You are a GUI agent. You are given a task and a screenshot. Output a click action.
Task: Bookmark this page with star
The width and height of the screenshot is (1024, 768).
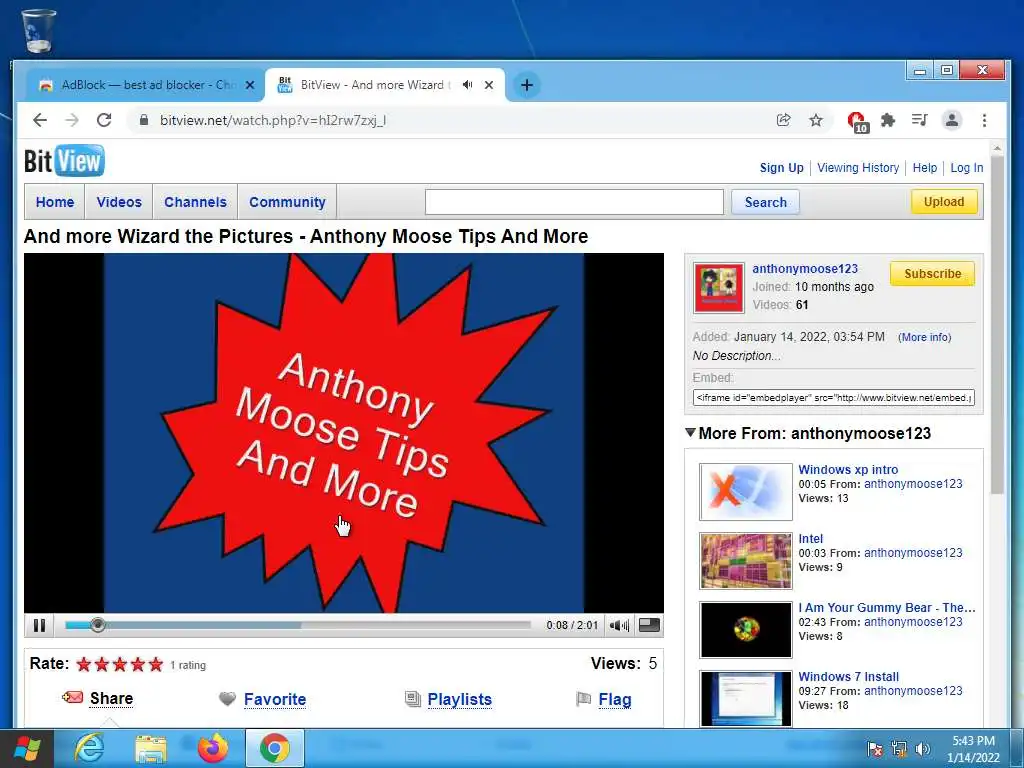point(816,120)
